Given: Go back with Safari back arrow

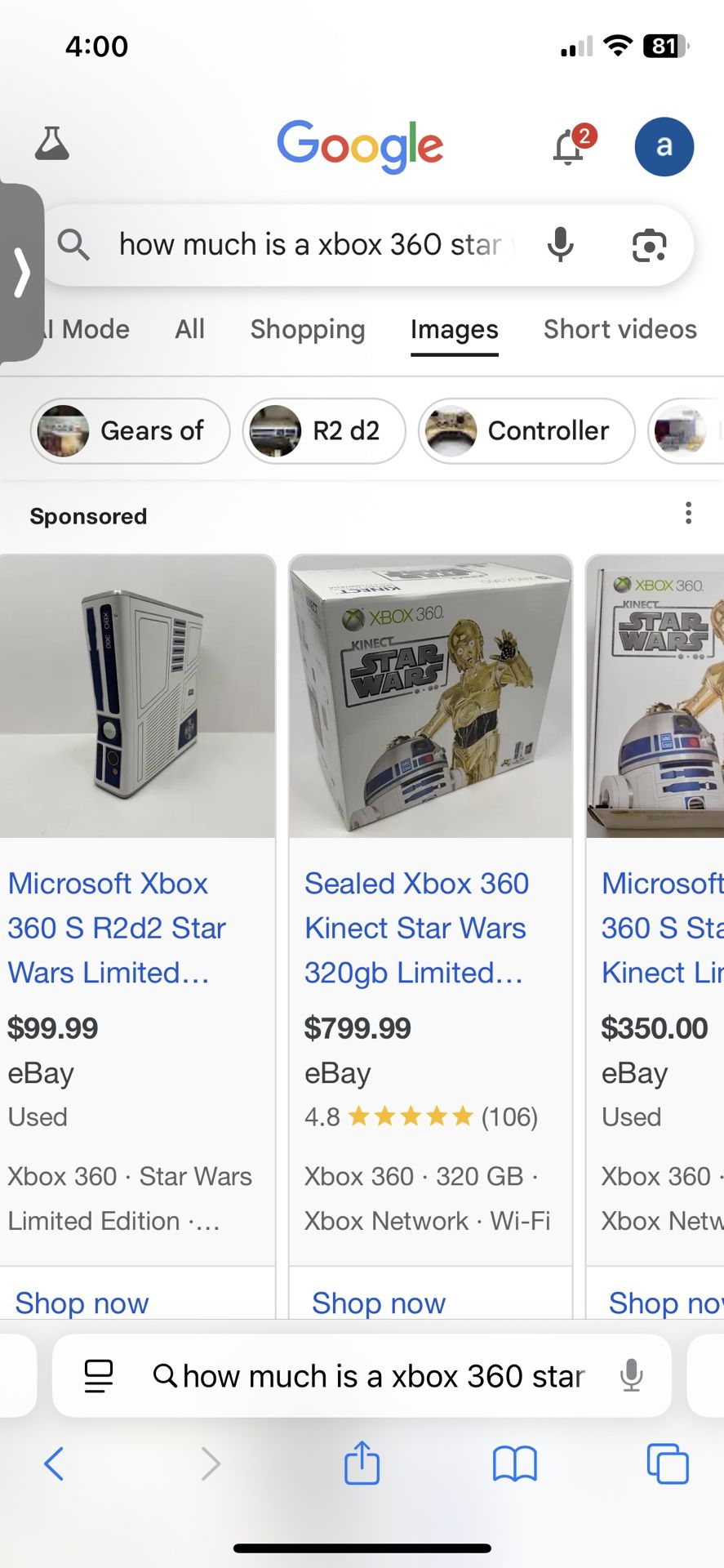Looking at the screenshot, I should click(x=54, y=1463).
